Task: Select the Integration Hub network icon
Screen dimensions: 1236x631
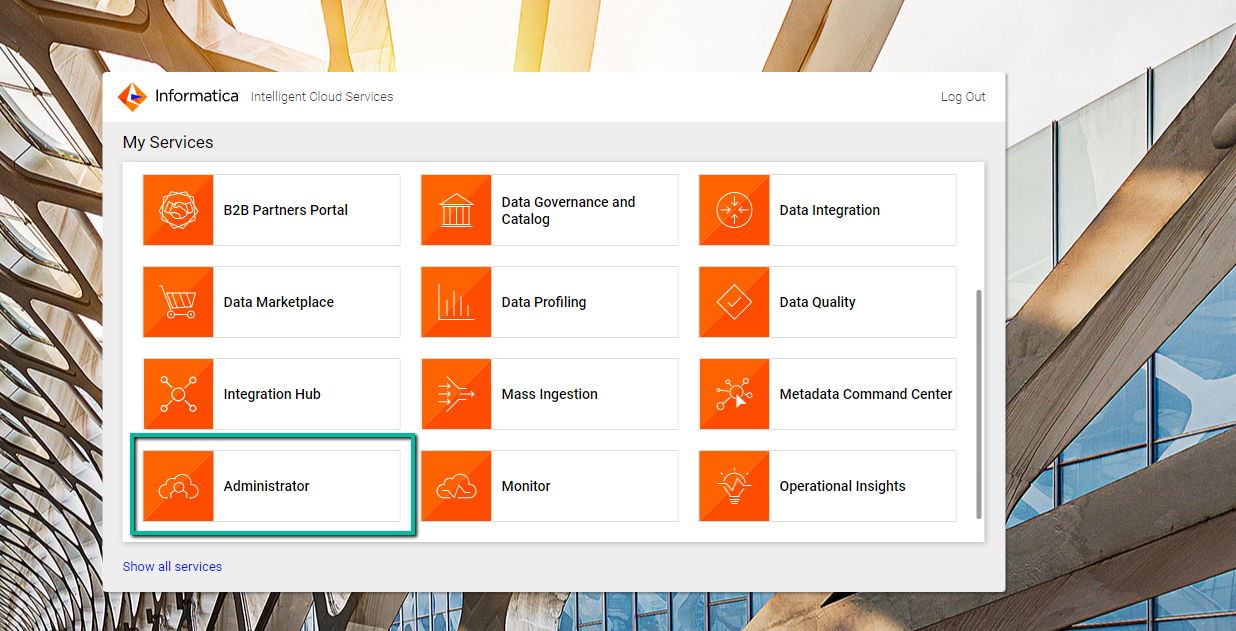Action: pyautogui.click(x=178, y=394)
